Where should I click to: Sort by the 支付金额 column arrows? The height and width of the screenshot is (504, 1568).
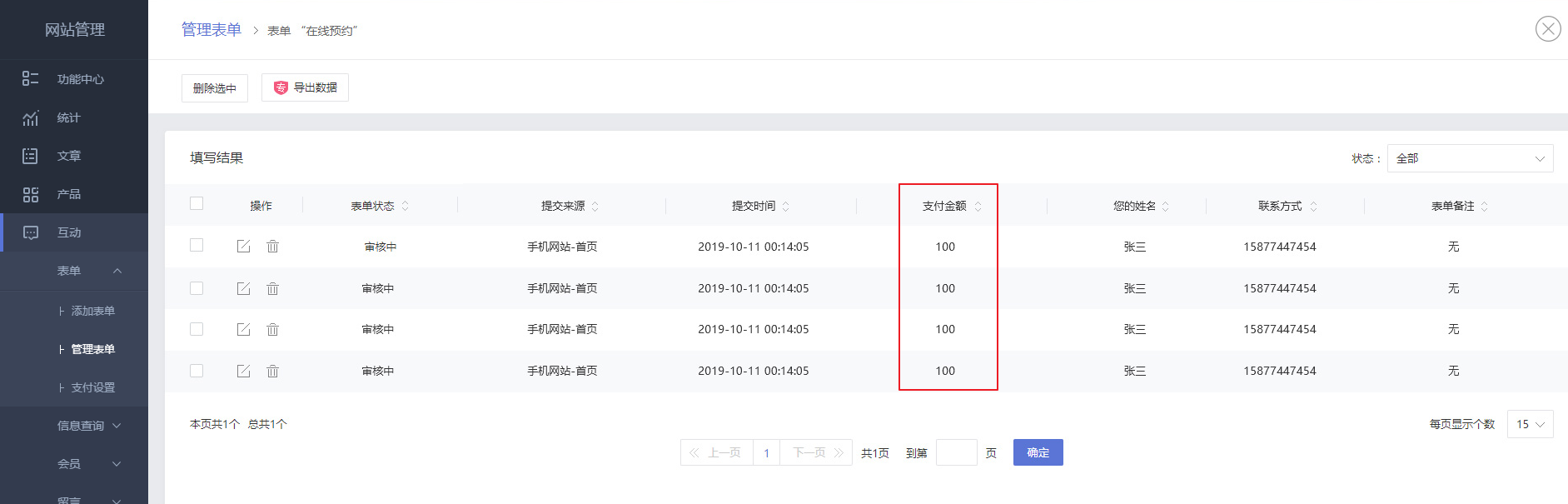pyautogui.click(x=978, y=207)
